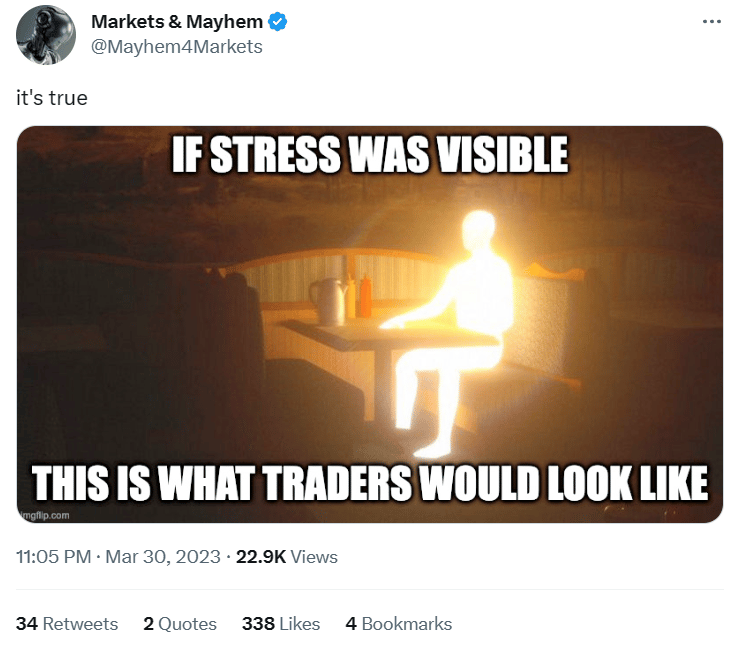Screen dimensions: 741x654
Task: Show the 338 Likes list
Action: tap(281, 624)
